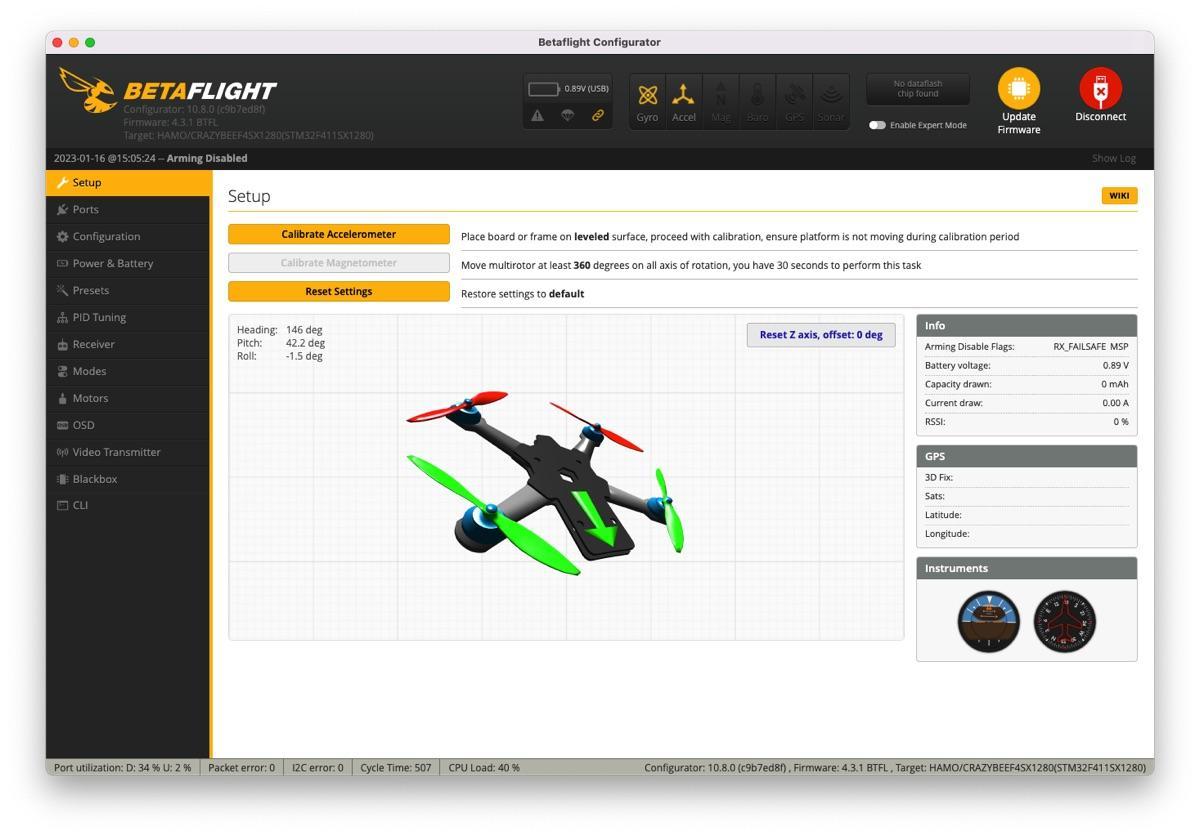Click the failsafe parachute status icon
Image resolution: width=1200 pixels, height=836 pixels.
pyautogui.click(x=567, y=115)
